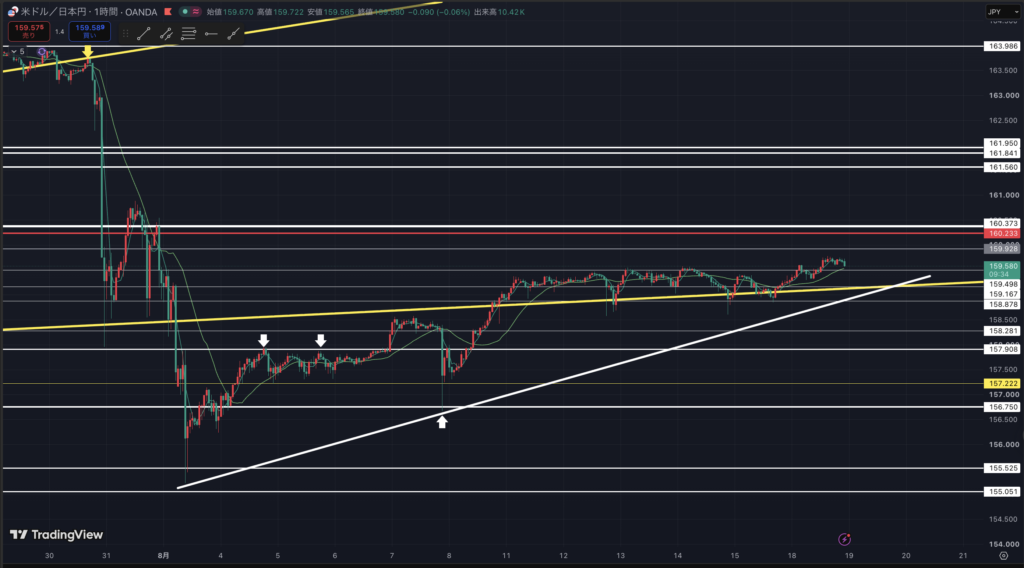Select the yellow 157.222 price label

coord(1002,383)
